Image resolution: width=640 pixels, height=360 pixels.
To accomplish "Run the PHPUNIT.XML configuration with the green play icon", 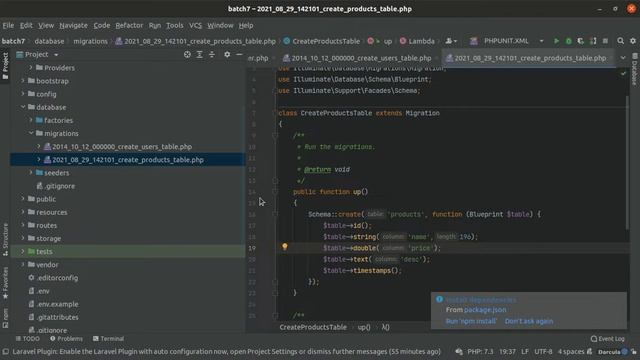I will point(556,41).
